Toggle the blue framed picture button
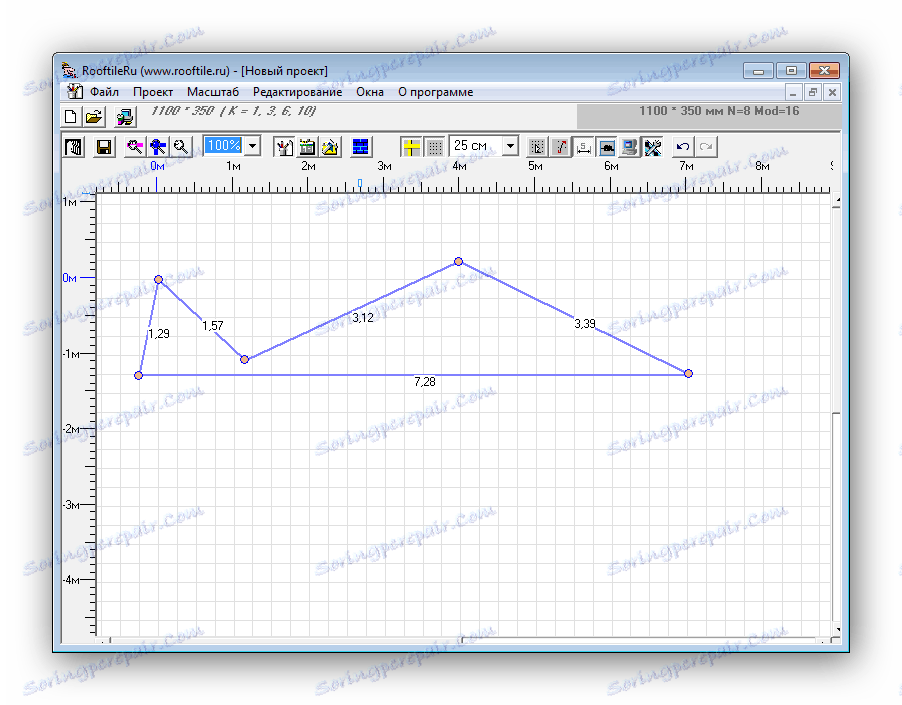The width and height of the screenshot is (902, 705). coord(607,147)
